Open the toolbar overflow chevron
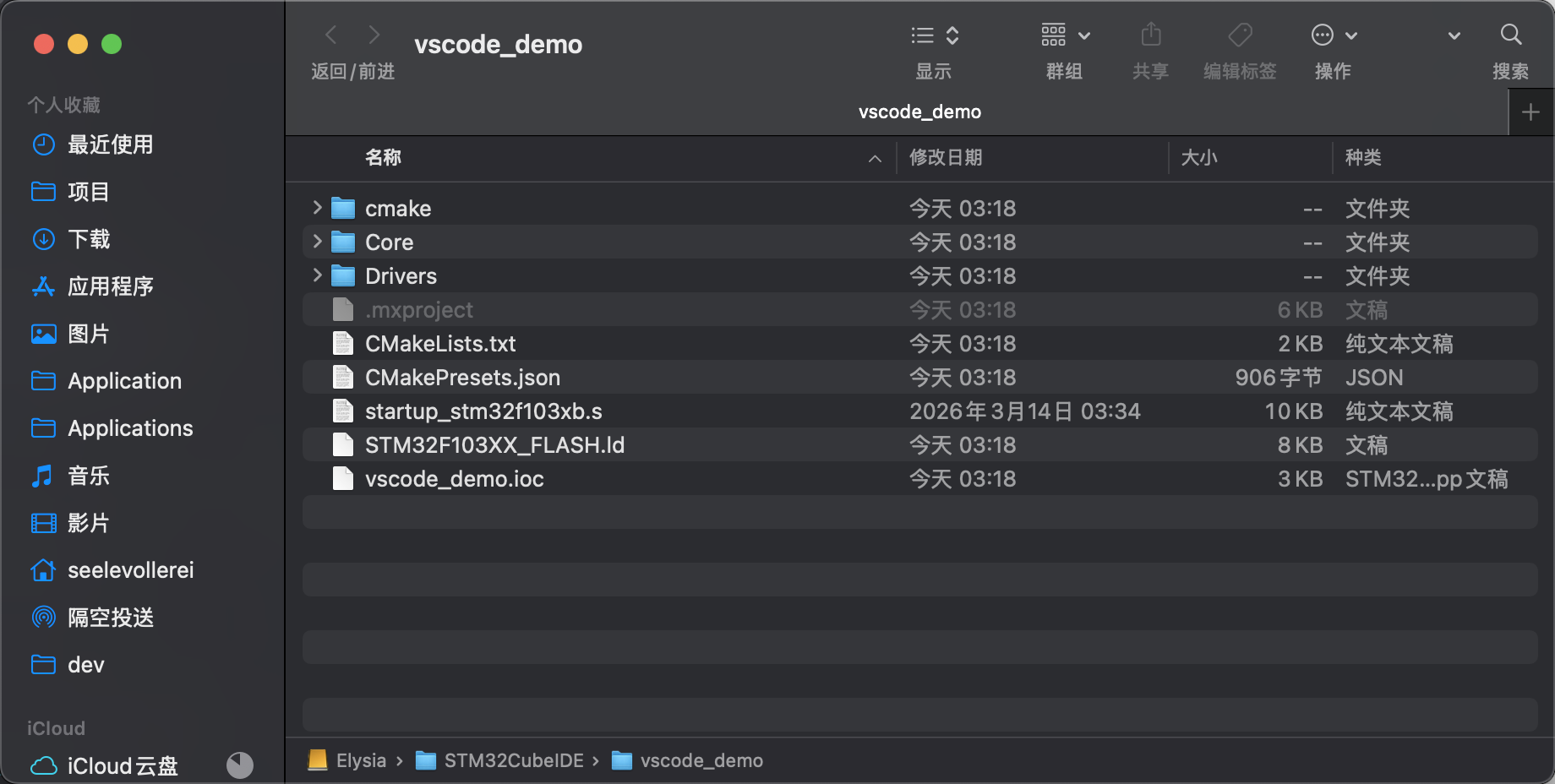 tap(1454, 35)
